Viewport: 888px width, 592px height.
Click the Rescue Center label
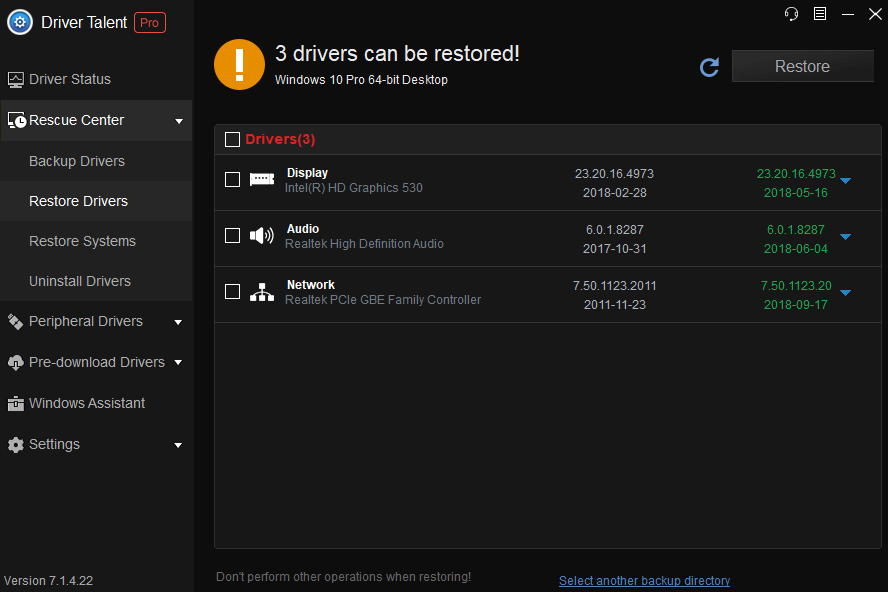point(76,120)
